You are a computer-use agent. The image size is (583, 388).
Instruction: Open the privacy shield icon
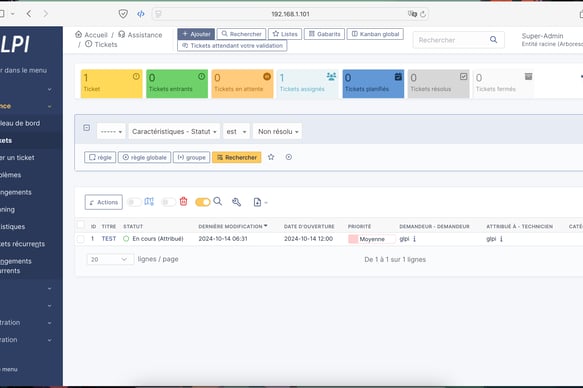tap(123, 14)
